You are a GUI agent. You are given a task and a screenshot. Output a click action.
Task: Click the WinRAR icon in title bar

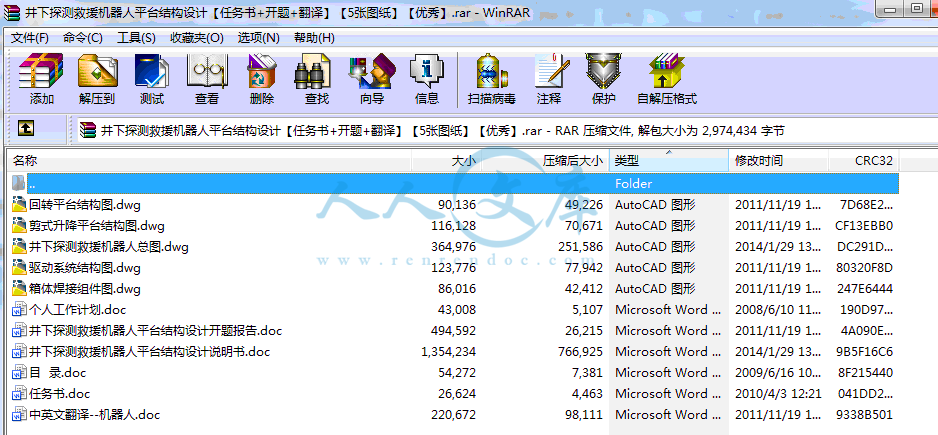pos(11,13)
